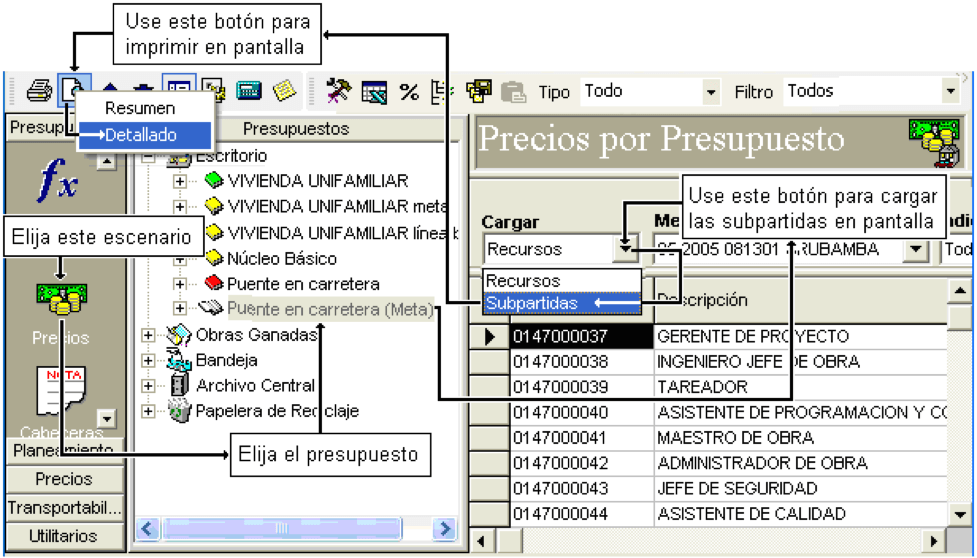Click the Utilitarios sidebar button
The height and width of the screenshot is (558, 977).
point(63,536)
